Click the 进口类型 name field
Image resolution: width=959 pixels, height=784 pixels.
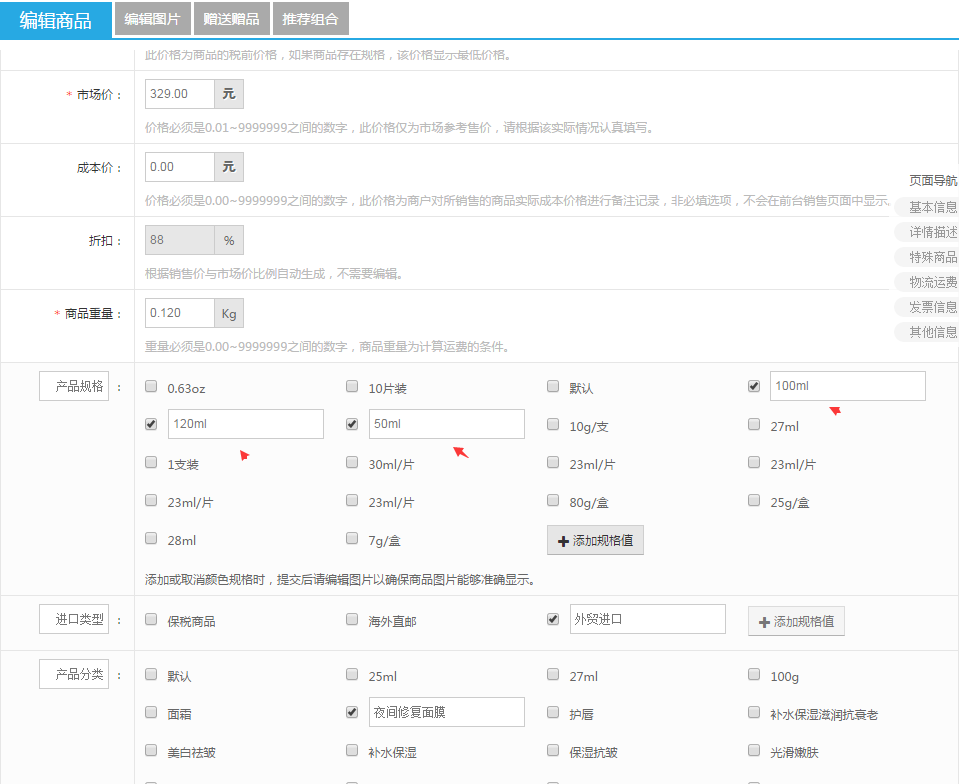click(x=74, y=619)
